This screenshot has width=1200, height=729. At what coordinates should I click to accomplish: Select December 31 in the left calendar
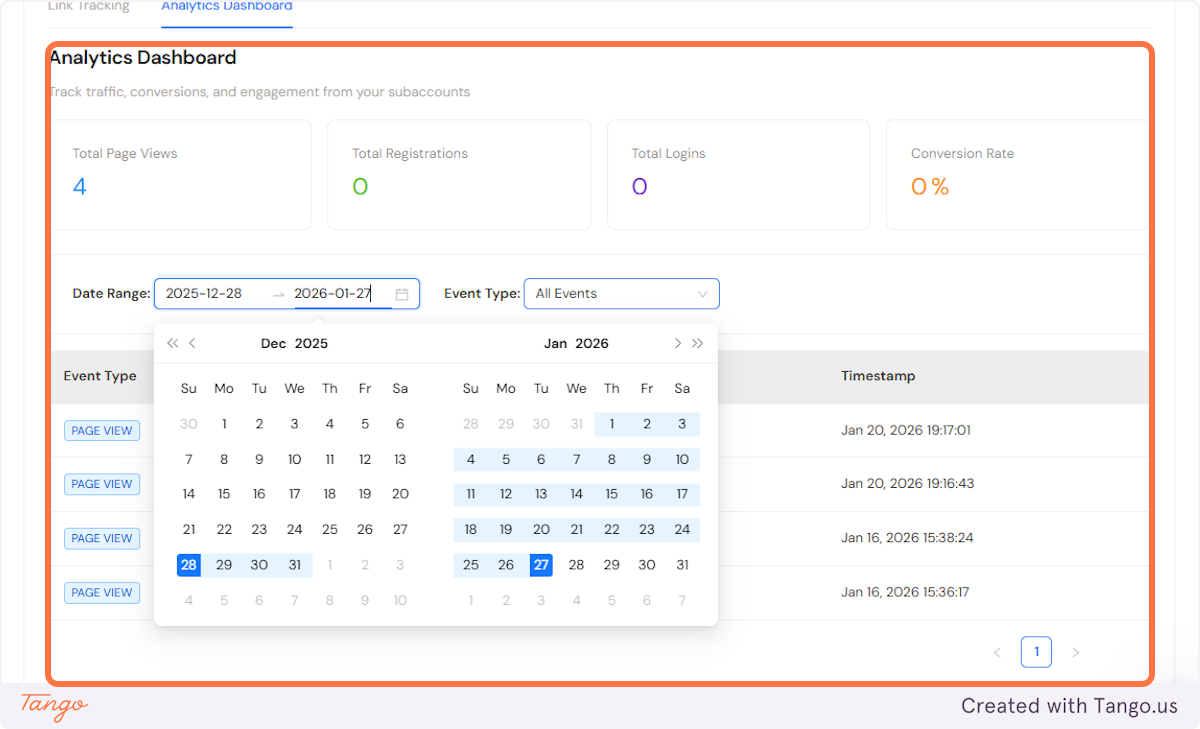(x=294, y=565)
